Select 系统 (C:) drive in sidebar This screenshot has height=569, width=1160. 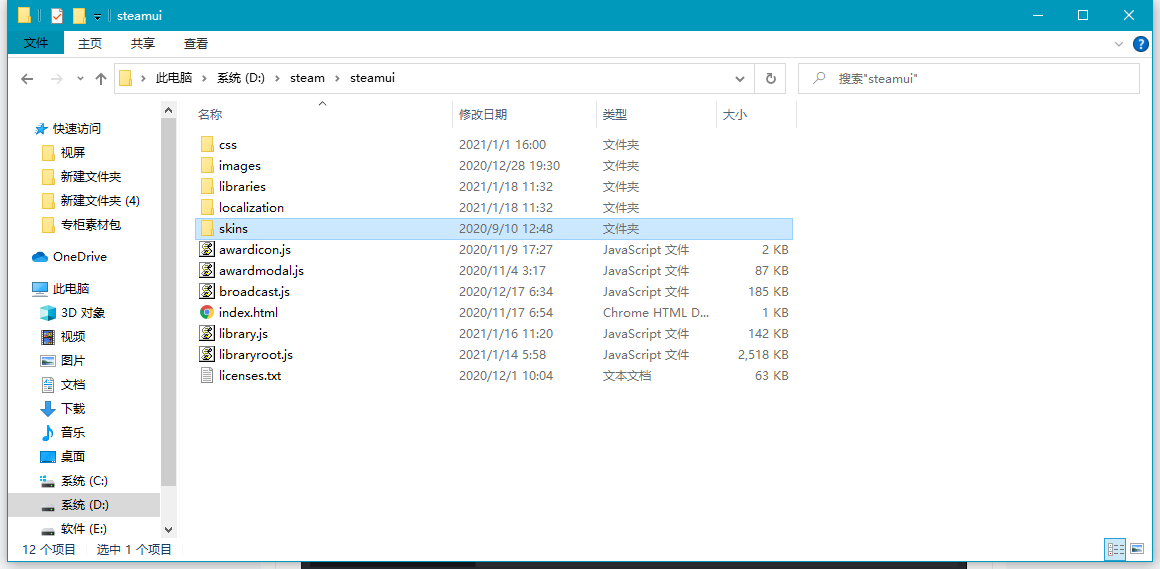click(x=84, y=481)
